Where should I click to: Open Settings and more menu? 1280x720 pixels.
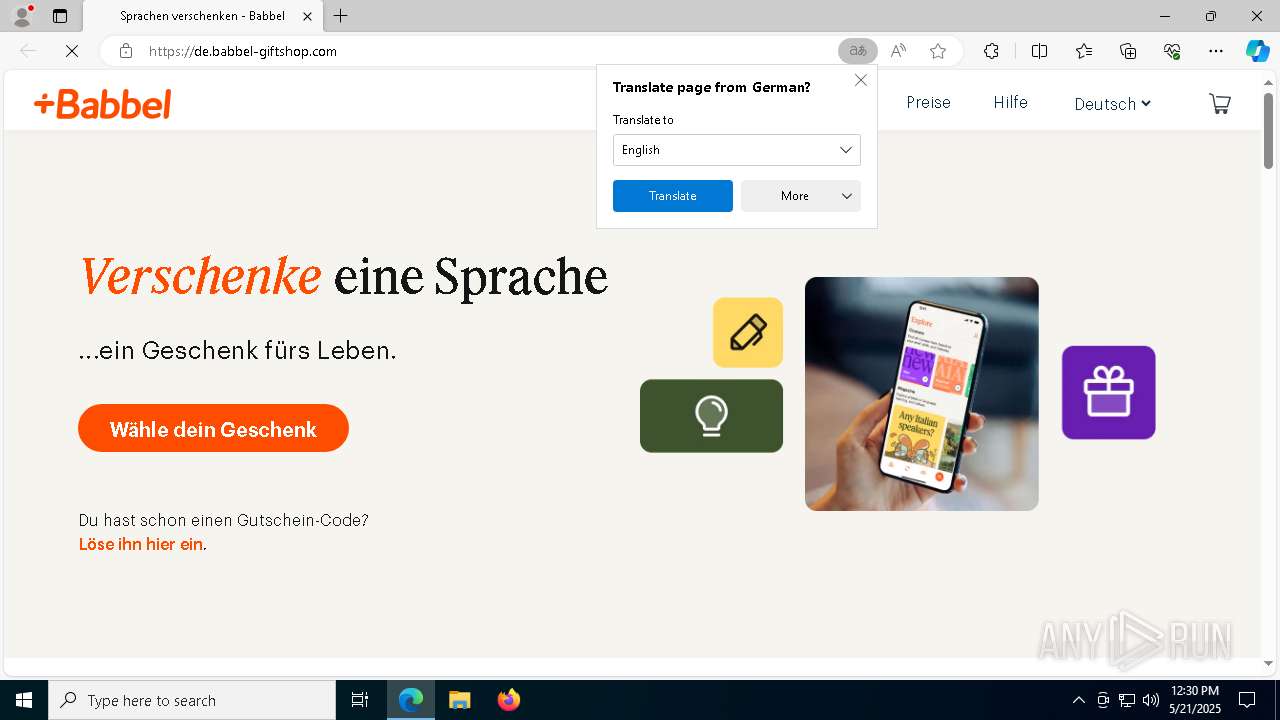[x=1216, y=51]
